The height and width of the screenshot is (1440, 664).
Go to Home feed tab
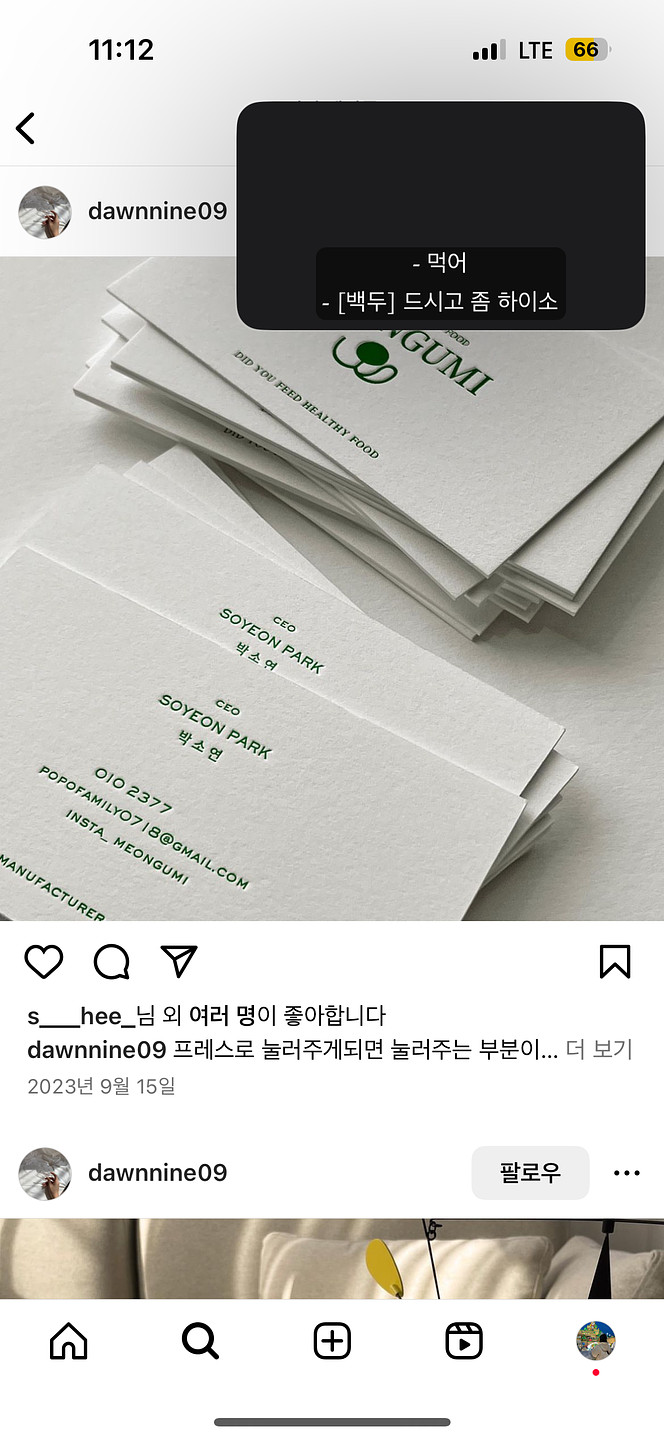point(68,1341)
